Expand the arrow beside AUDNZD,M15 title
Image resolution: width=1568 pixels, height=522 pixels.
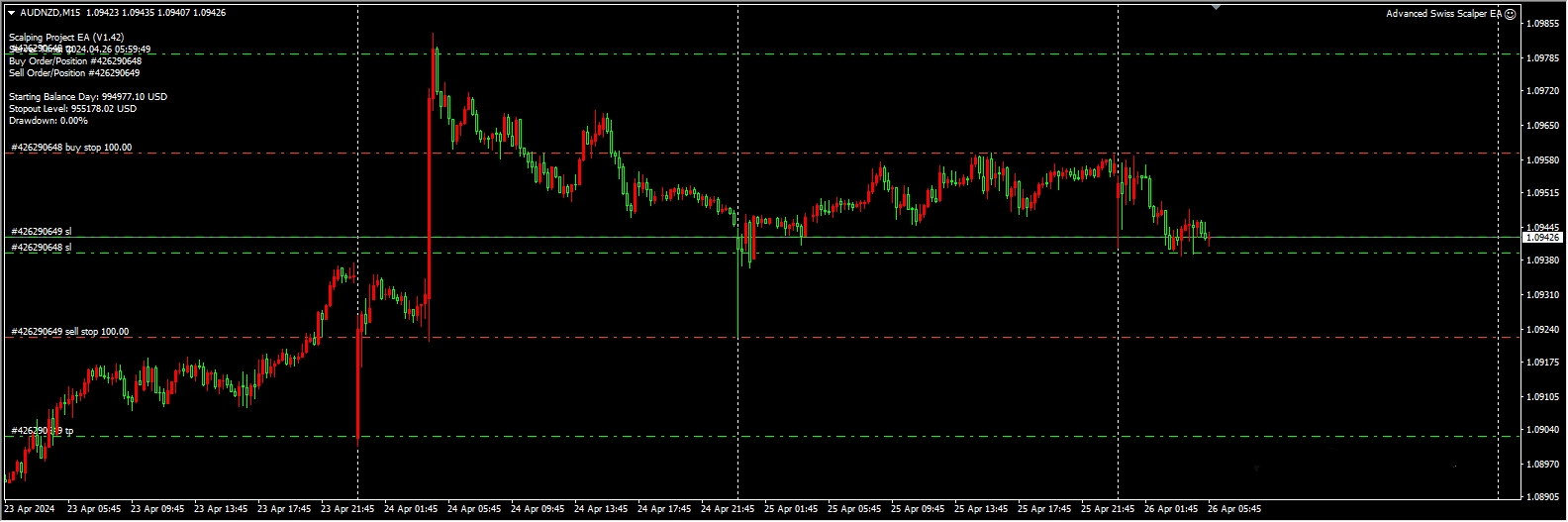pyautogui.click(x=11, y=13)
